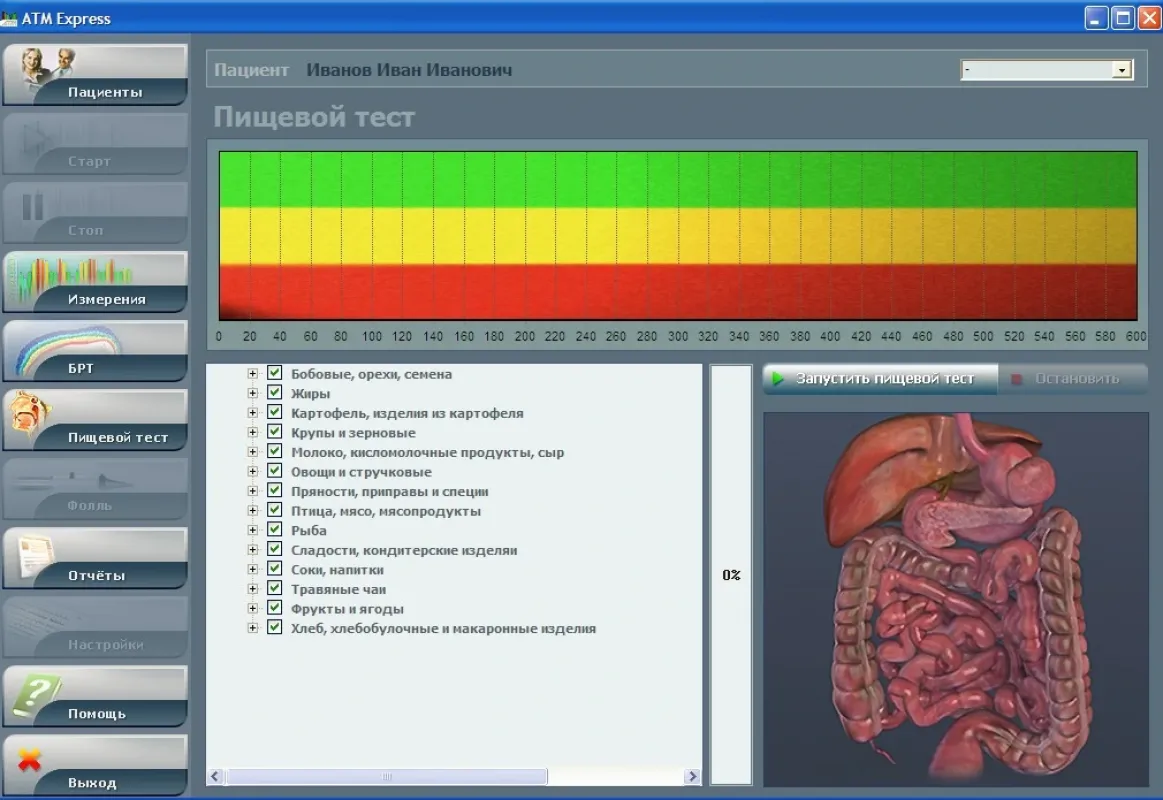
Task: Open the dropdown next to patient name
Action: click(x=1122, y=70)
